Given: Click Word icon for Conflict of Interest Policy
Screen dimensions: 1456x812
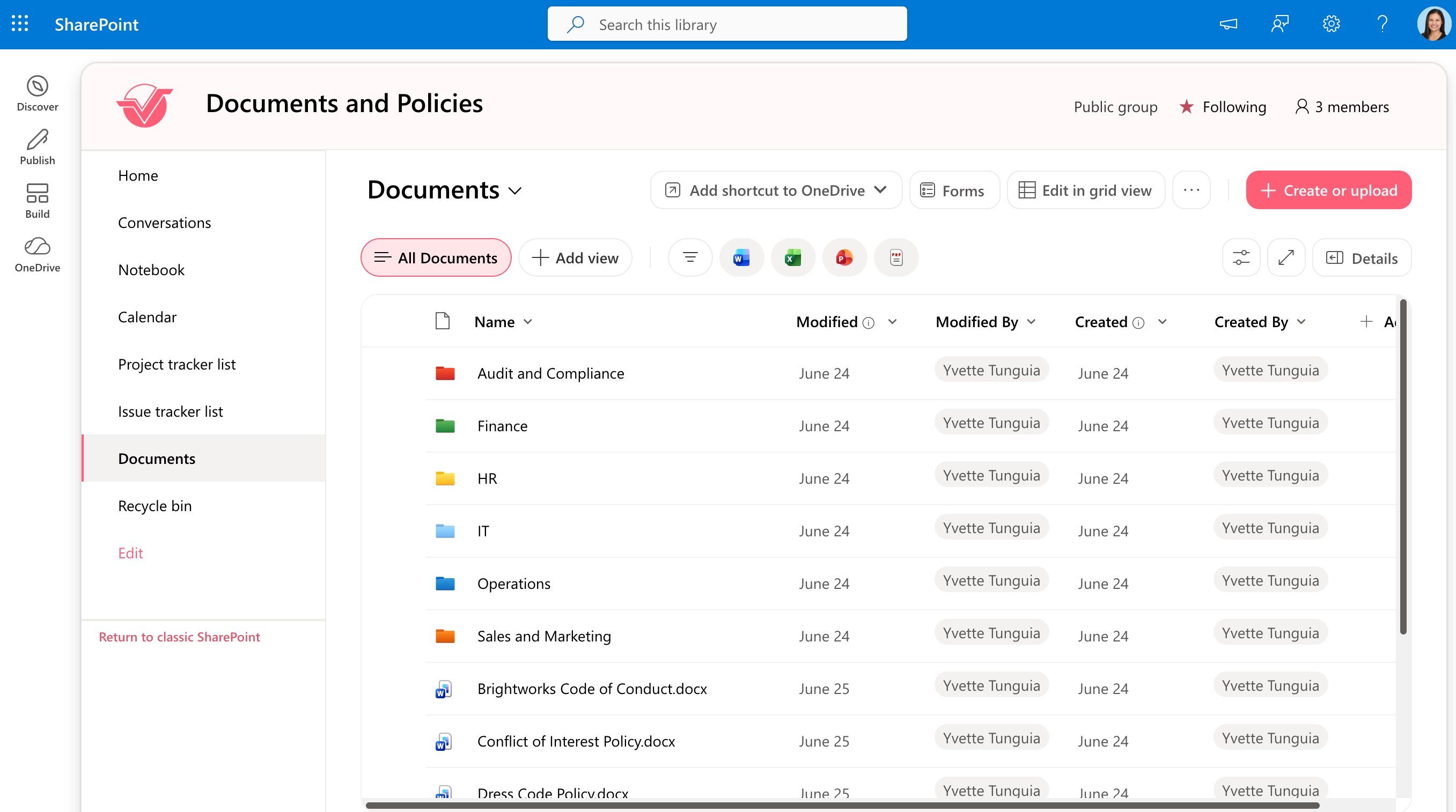Looking at the screenshot, I should (443, 741).
